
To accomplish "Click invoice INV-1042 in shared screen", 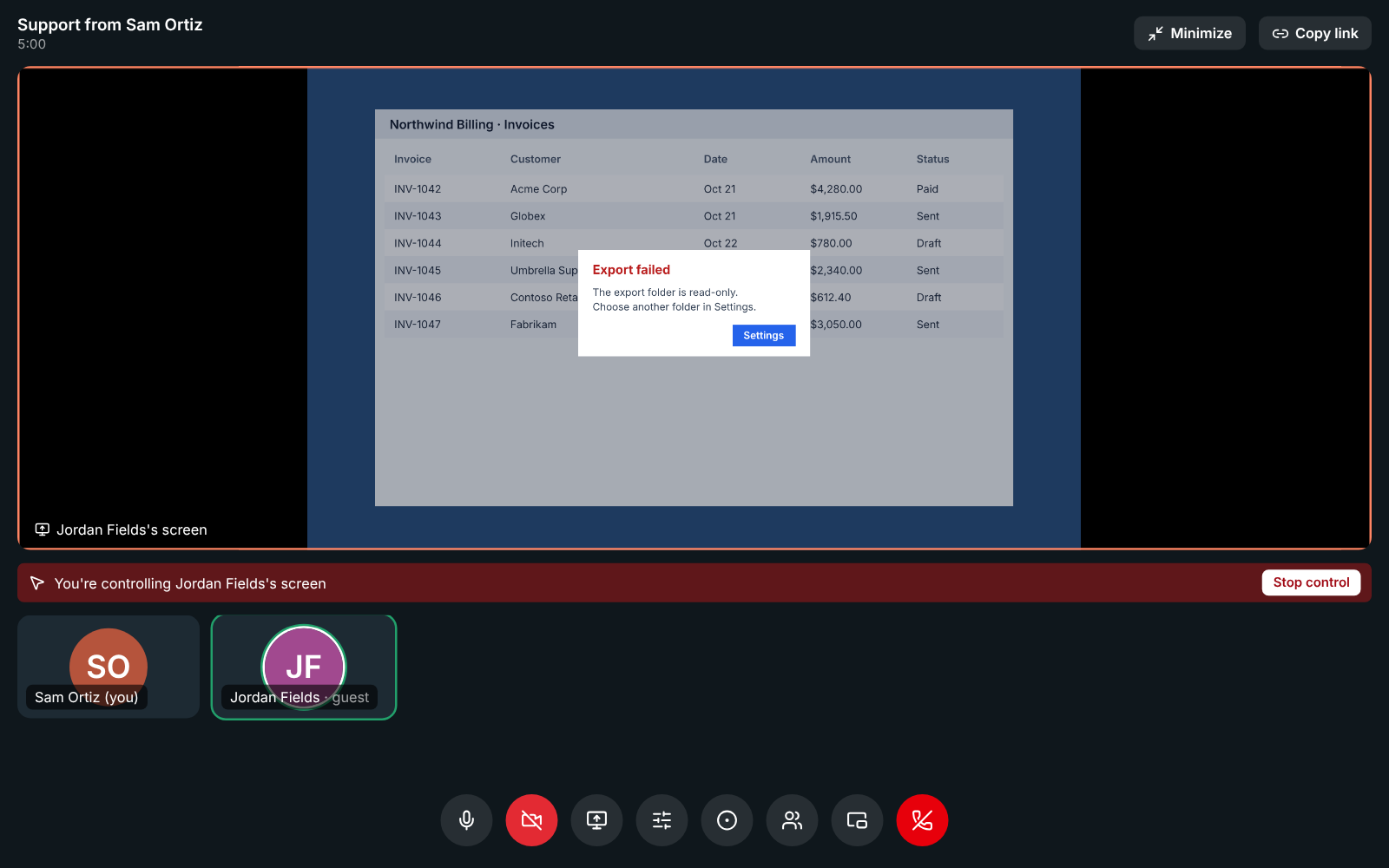I will pos(418,188).
